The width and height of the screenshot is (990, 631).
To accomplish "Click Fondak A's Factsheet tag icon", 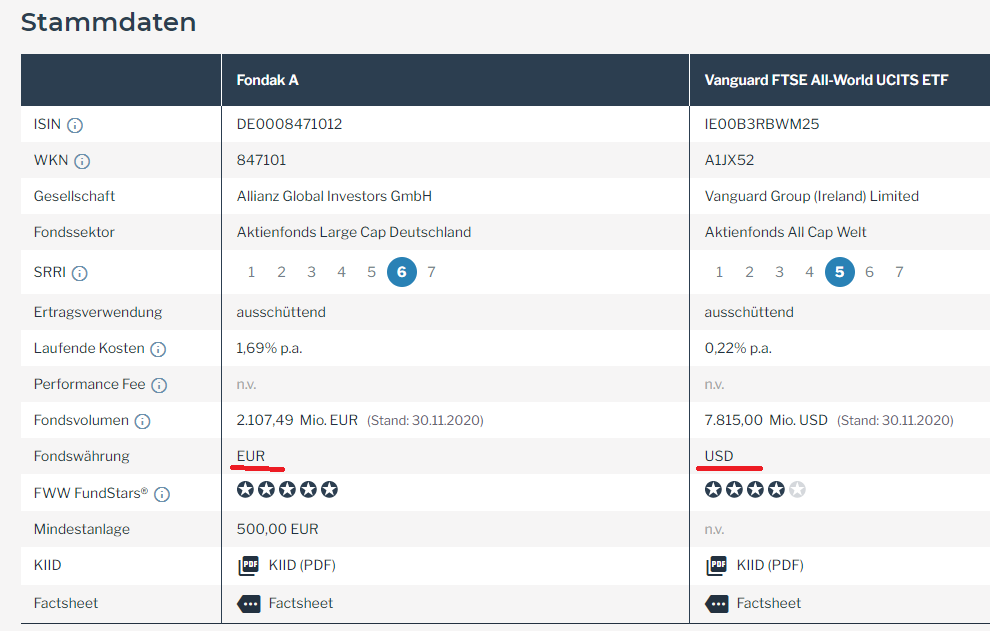I will (x=249, y=604).
